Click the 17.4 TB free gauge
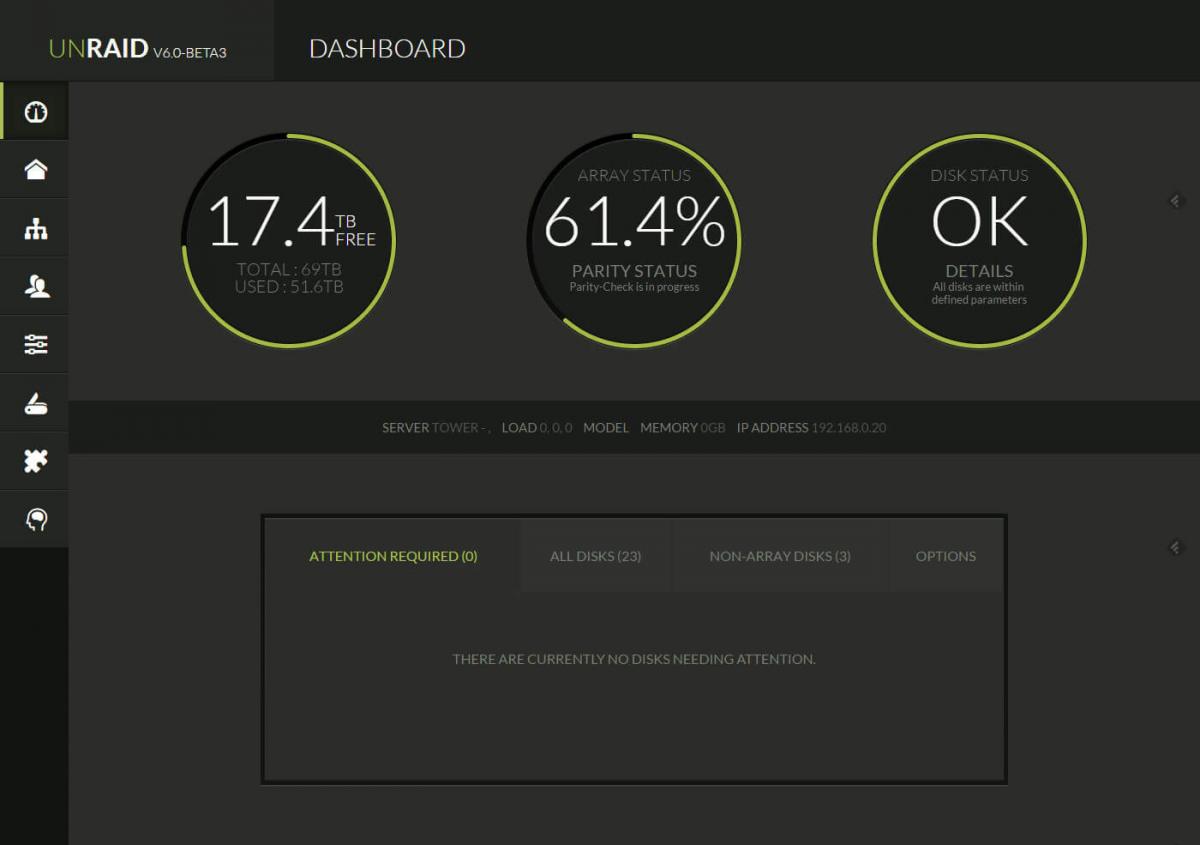The width and height of the screenshot is (1200, 845). pos(289,240)
